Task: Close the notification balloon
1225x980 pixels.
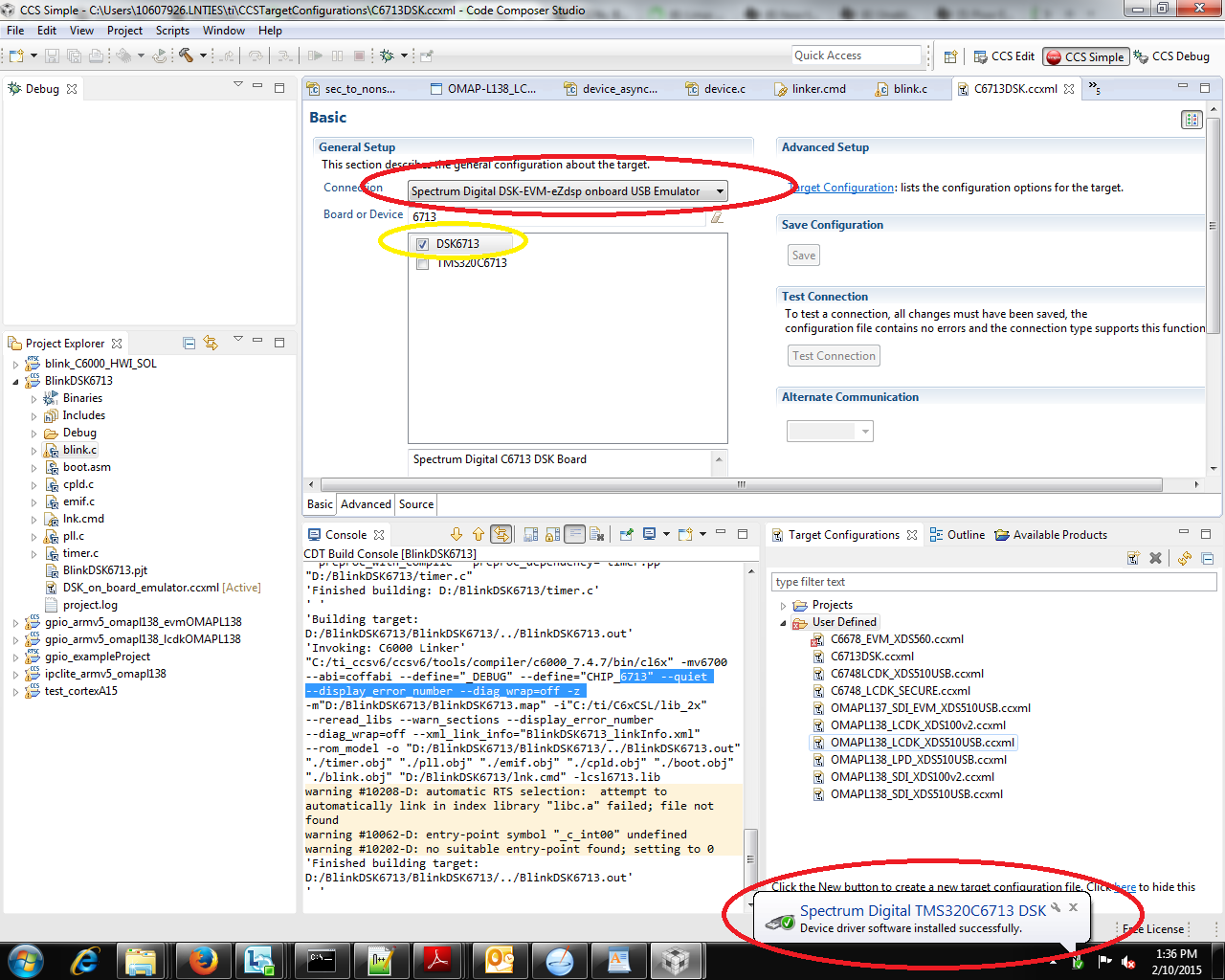Action: pos(1073,907)
